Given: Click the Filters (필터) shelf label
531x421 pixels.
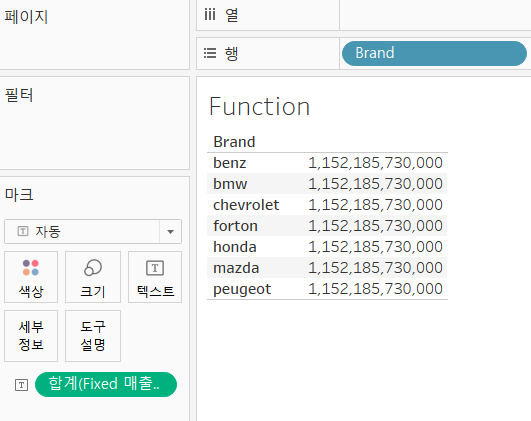Looking at the screenshot, I should point(19,95).
